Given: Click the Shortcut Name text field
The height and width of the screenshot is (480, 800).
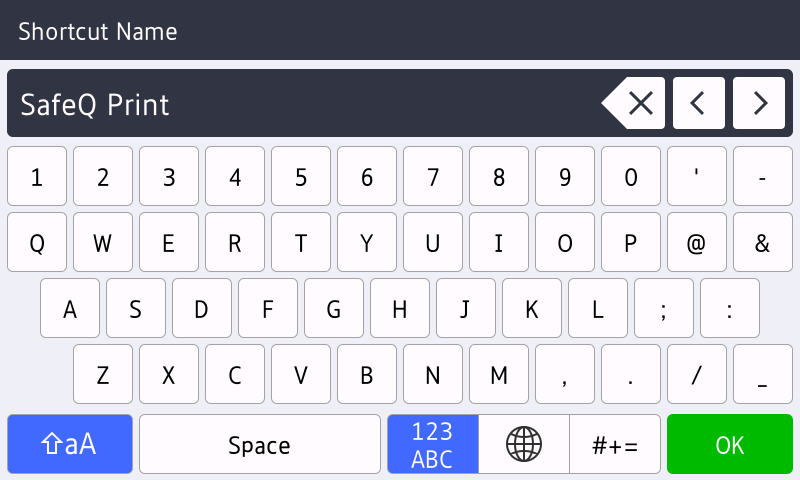Looking at the screenshot, I should [300, 103].
